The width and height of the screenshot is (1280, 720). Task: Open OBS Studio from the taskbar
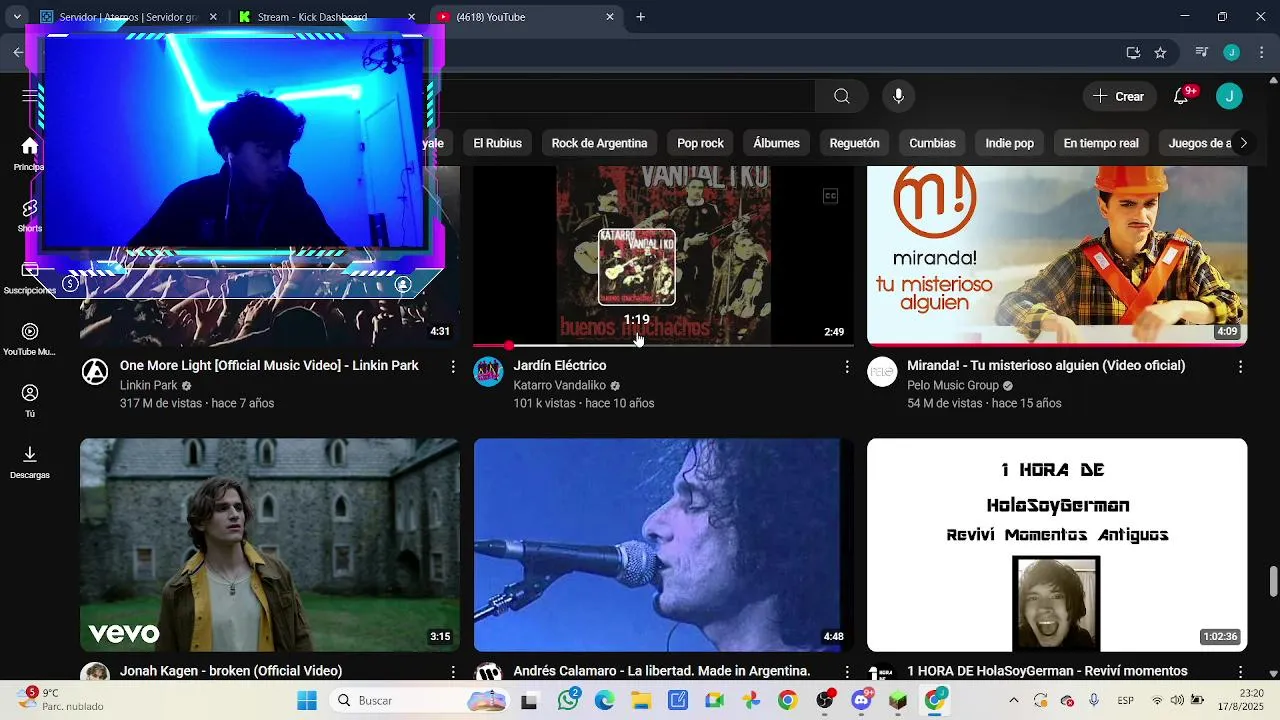(x=824, y=700)
